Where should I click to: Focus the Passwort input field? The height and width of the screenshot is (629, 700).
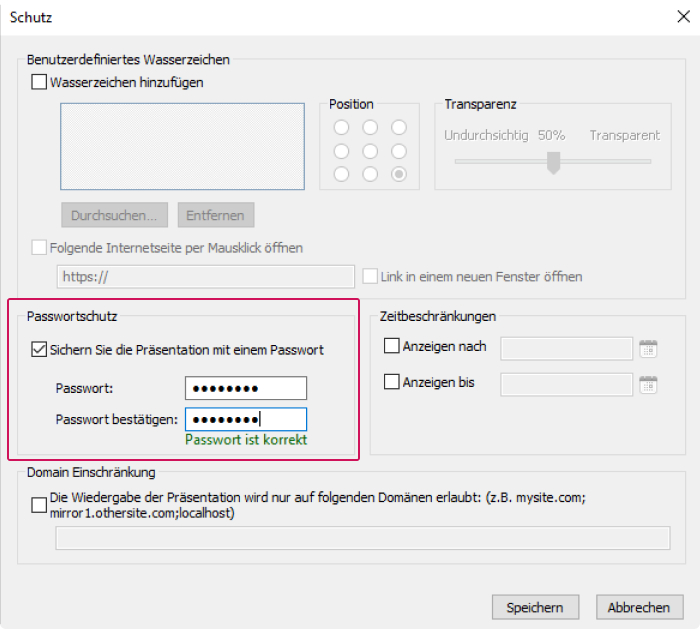coord(246,388)
